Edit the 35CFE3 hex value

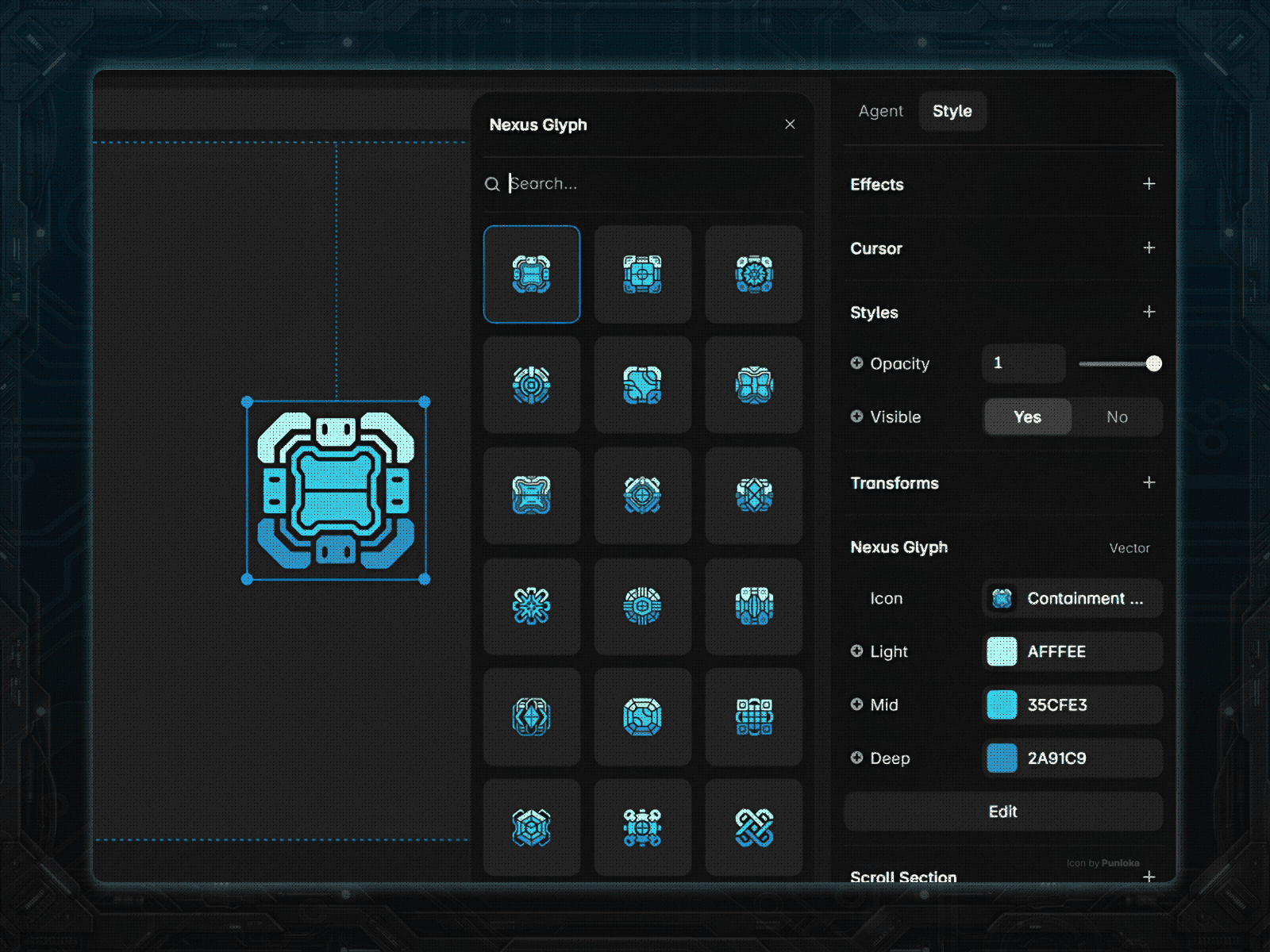1057,704
